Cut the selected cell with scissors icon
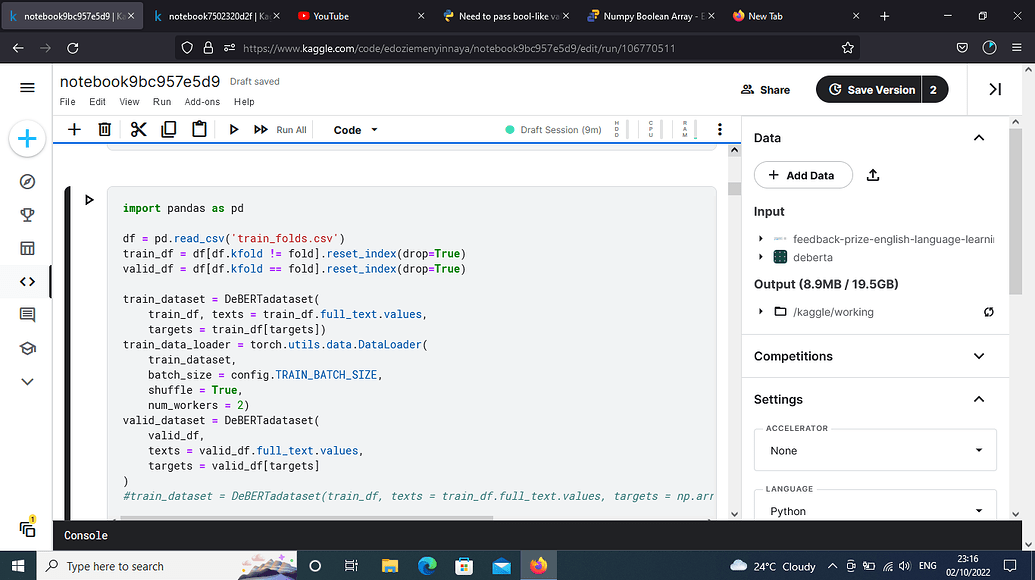The height and width of the screenshot is (580, 1035). (x=138, y=129)
